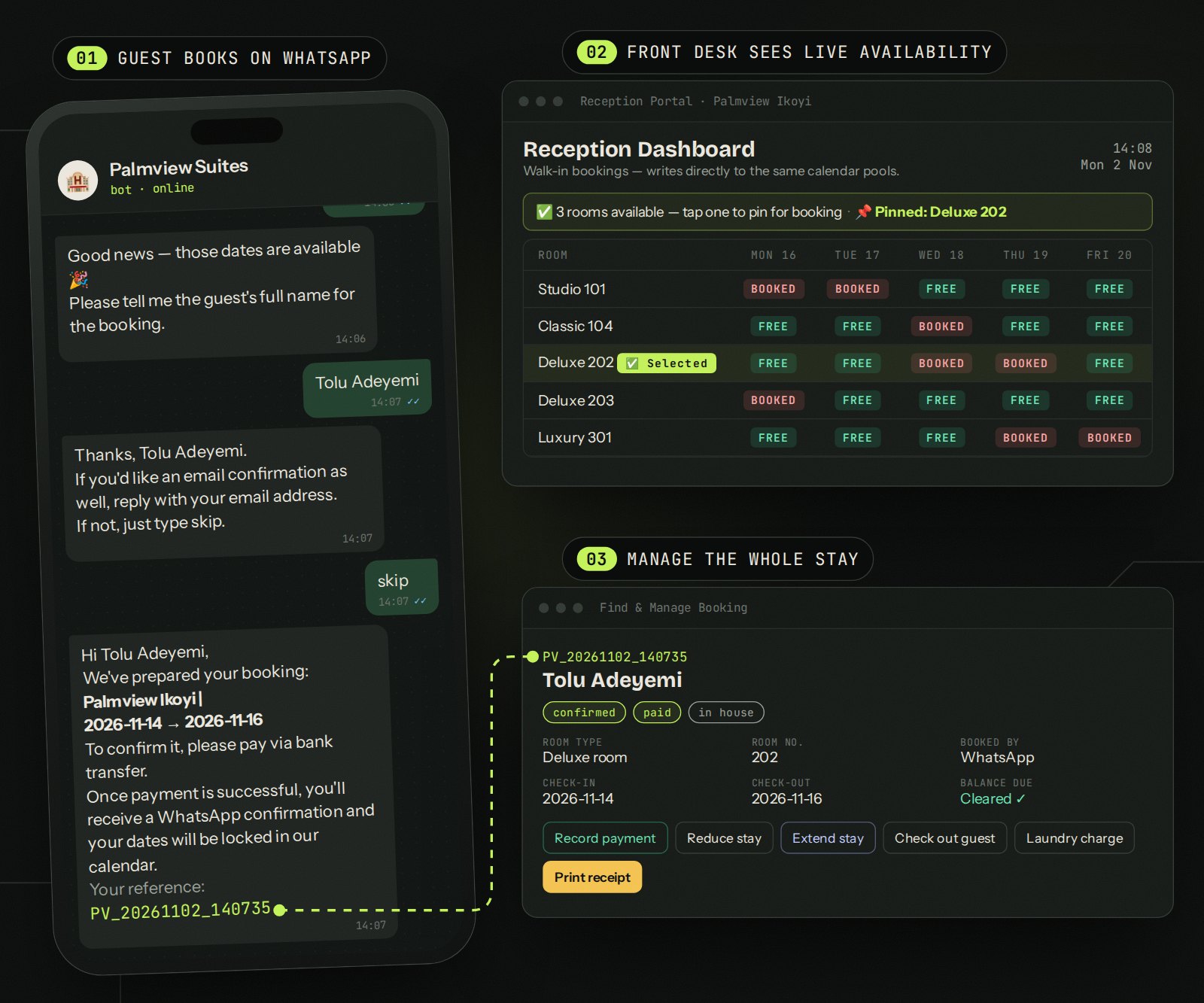The width and height of the screenshot is (1204, 1003).
Task: Add a Laundry charge
Action: (1074, 838)
